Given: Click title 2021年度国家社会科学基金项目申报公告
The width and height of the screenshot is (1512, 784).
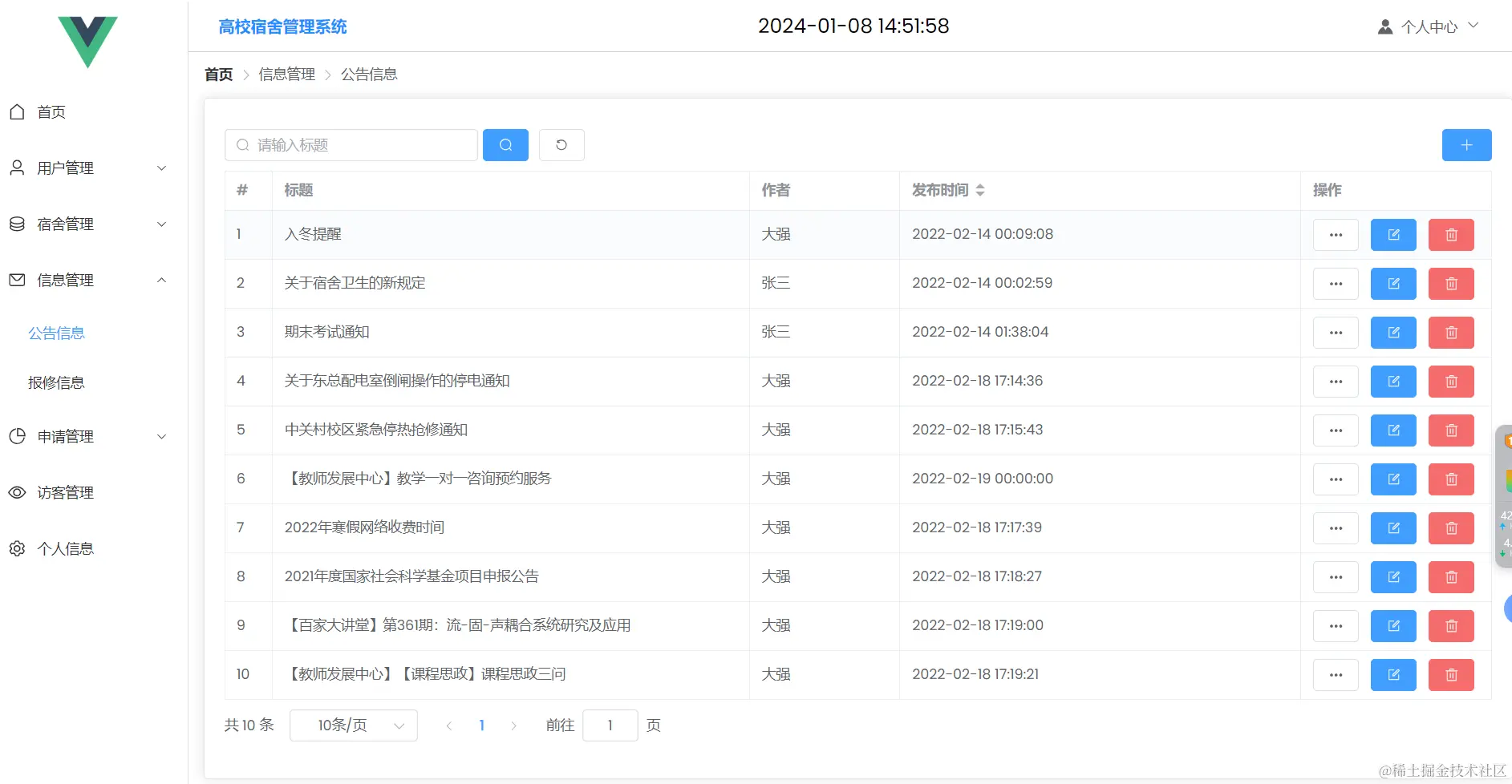Looking at the screenshot, I should 411,576.
